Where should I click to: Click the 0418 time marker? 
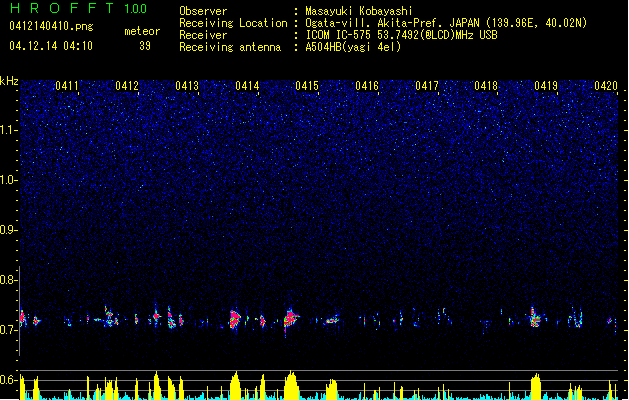tap(486, 86)
